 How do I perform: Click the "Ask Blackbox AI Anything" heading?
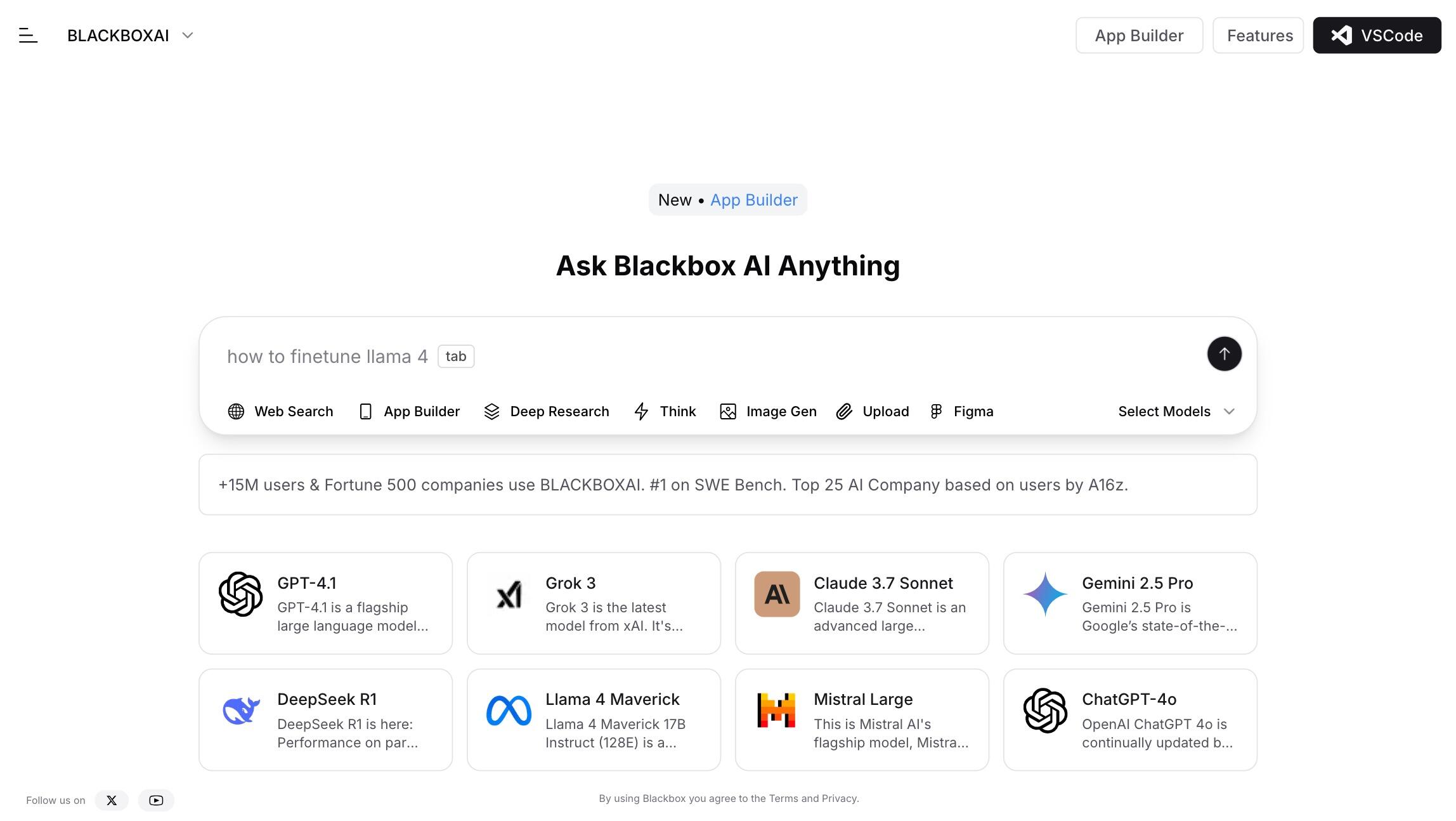(x=727, y=265)
